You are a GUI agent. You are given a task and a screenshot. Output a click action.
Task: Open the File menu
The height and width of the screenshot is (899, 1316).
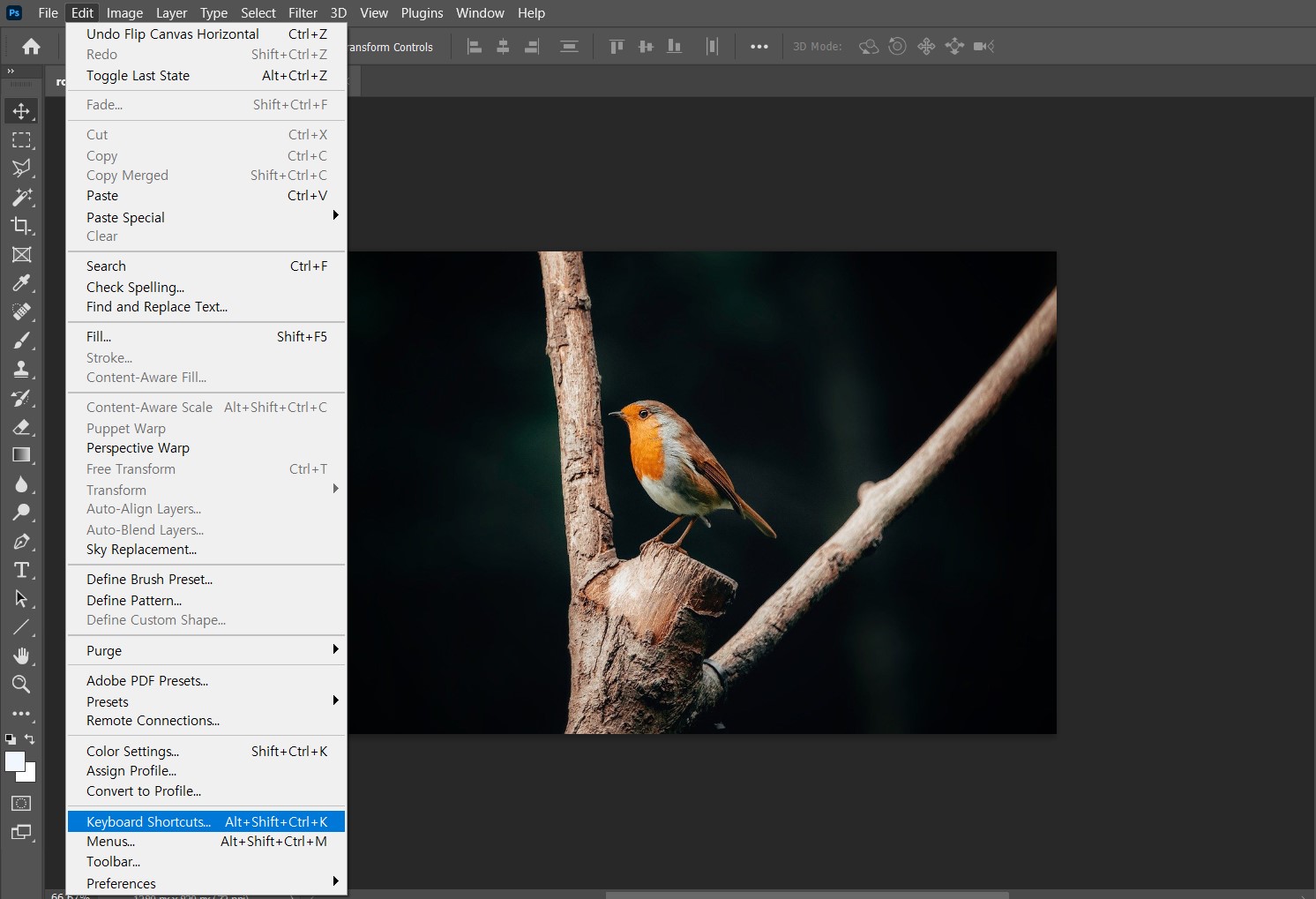click(49, 12)
